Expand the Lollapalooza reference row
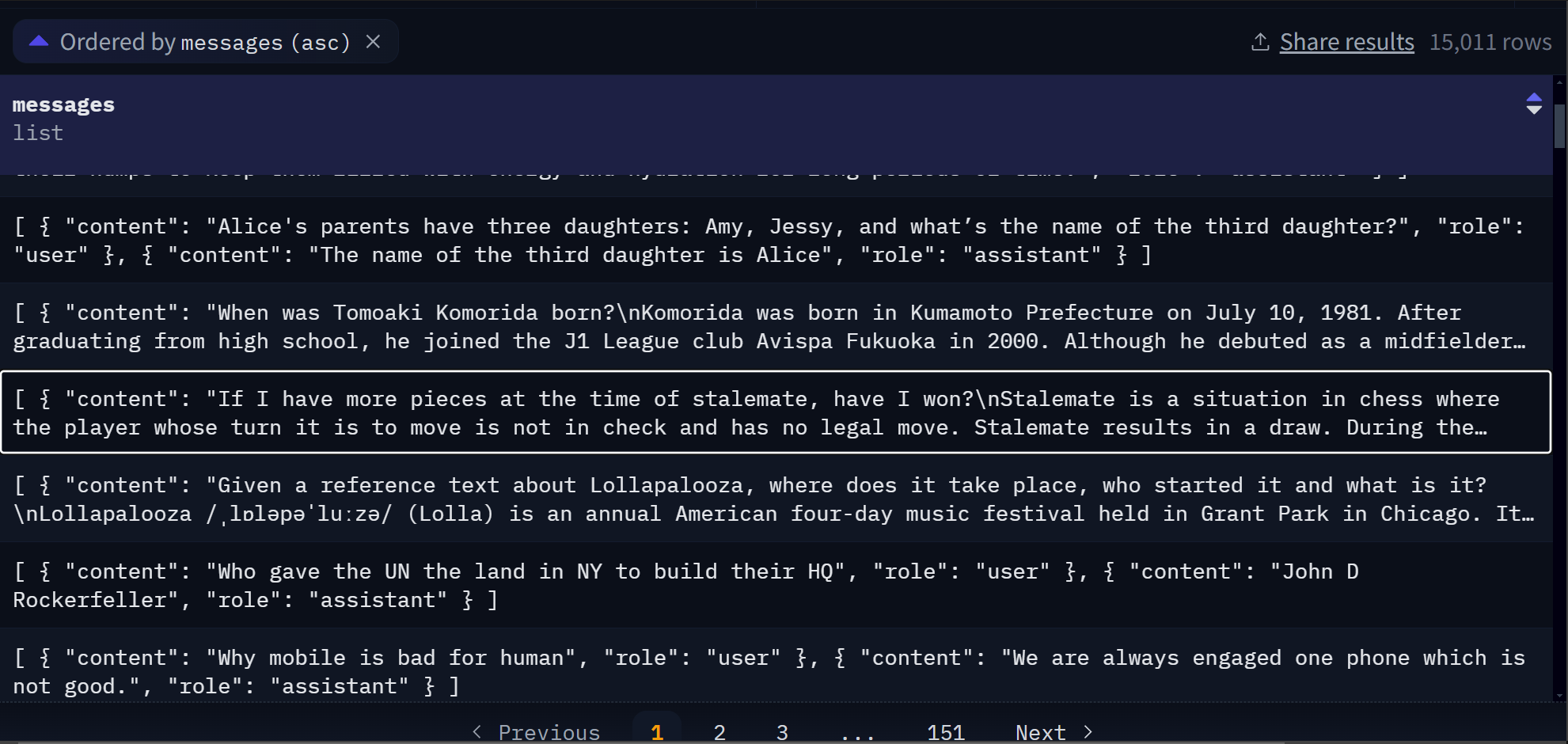 (x=776, y=499)
